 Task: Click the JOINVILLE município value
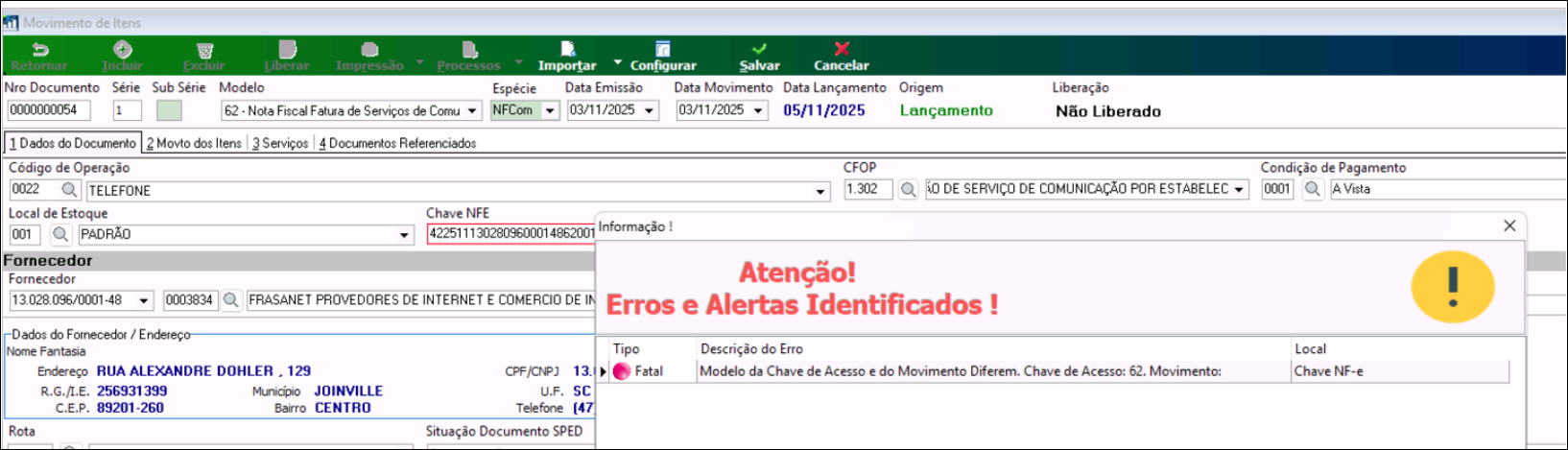[348, 391]
